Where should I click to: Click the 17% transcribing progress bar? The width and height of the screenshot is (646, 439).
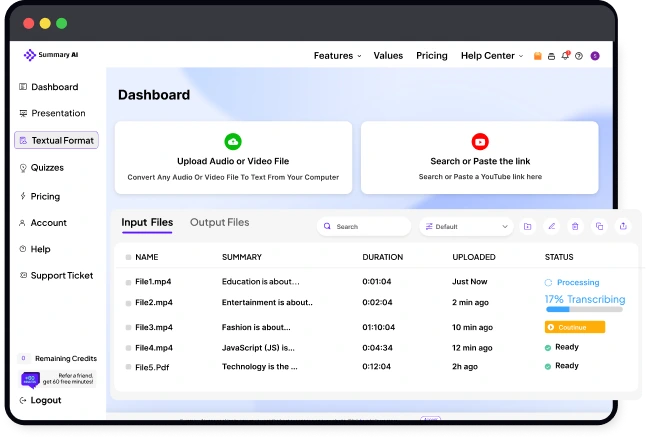pyautogui.click(x=583, y=309)
